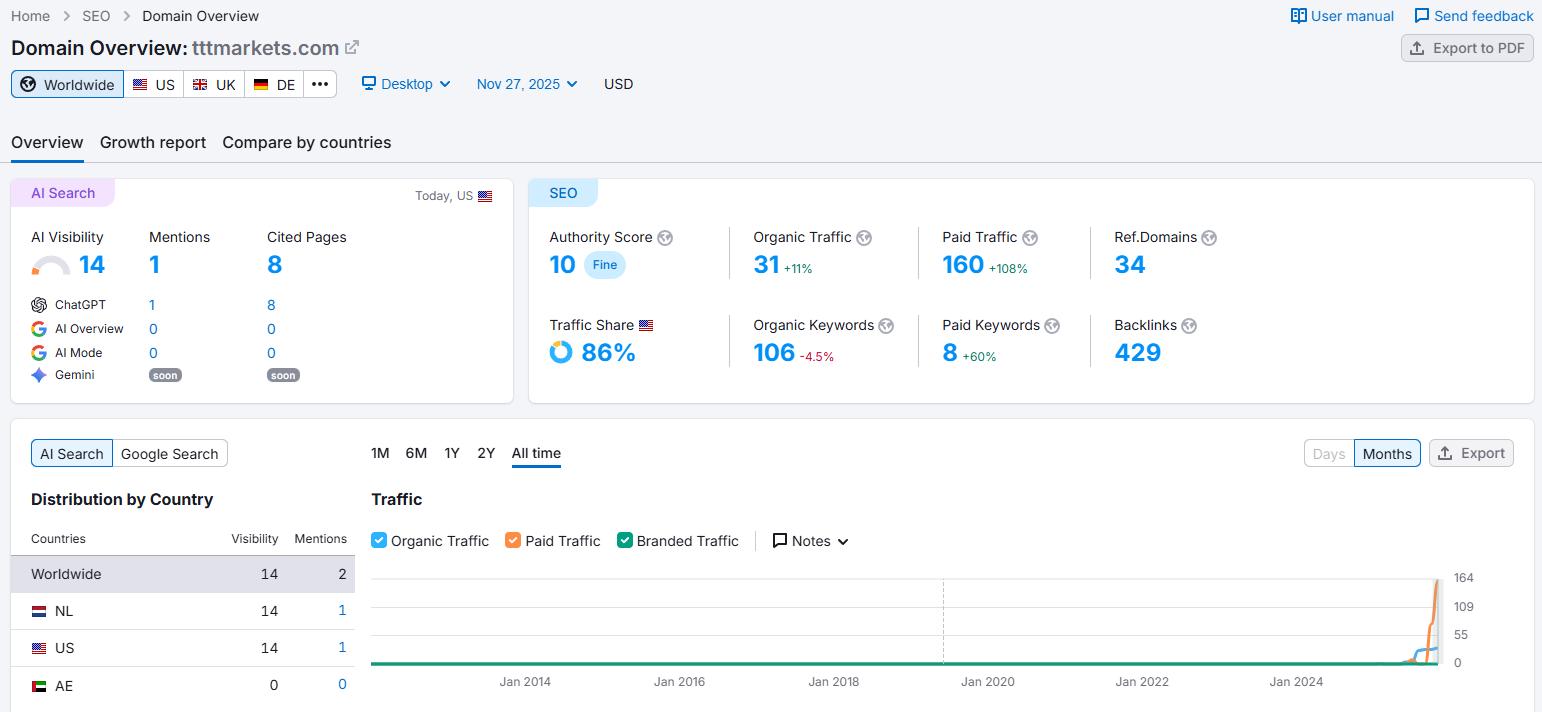Screen dimensions: 1542x712
Task: Open the Compare by countries tab
Action: point(307,142)
